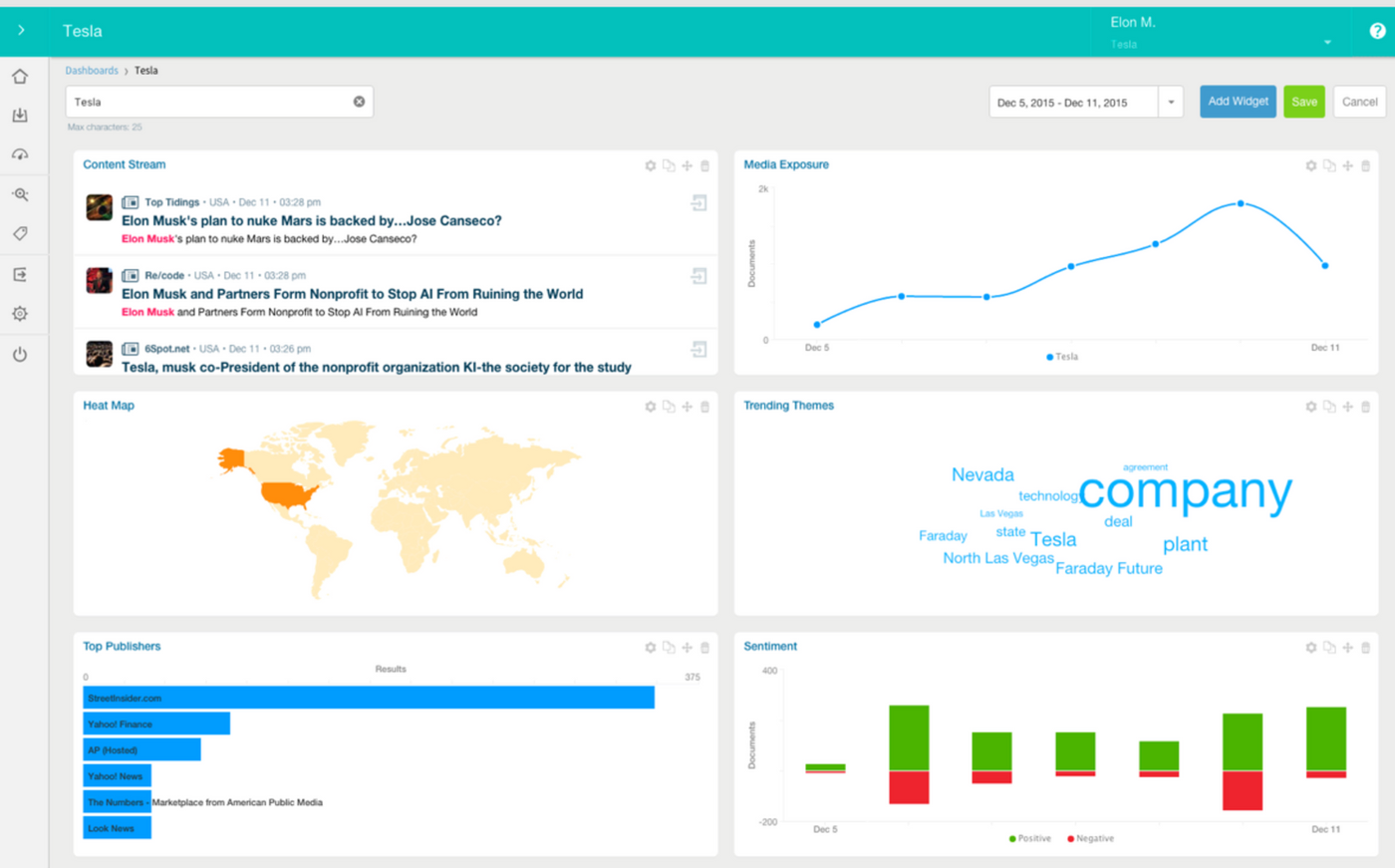Open the Nonprofit to Stop AI headline
The width and height of the screenshot is (1395, 868).
pos(352,294)
